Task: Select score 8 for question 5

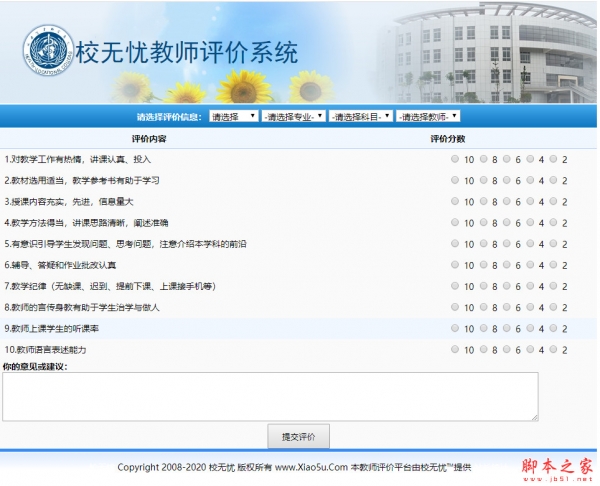Action: click(x=484, y=243)
